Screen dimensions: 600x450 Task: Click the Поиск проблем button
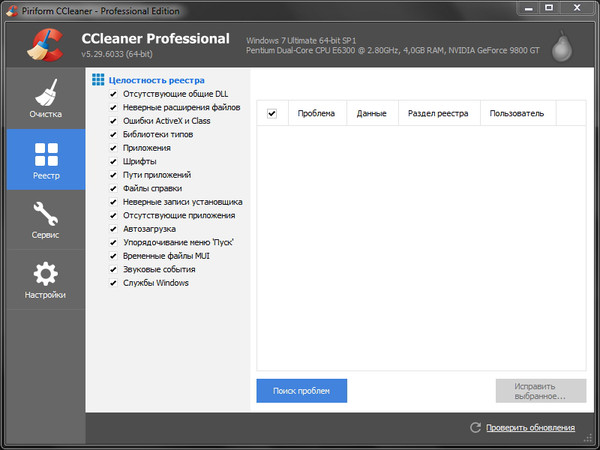pos(302,391)
